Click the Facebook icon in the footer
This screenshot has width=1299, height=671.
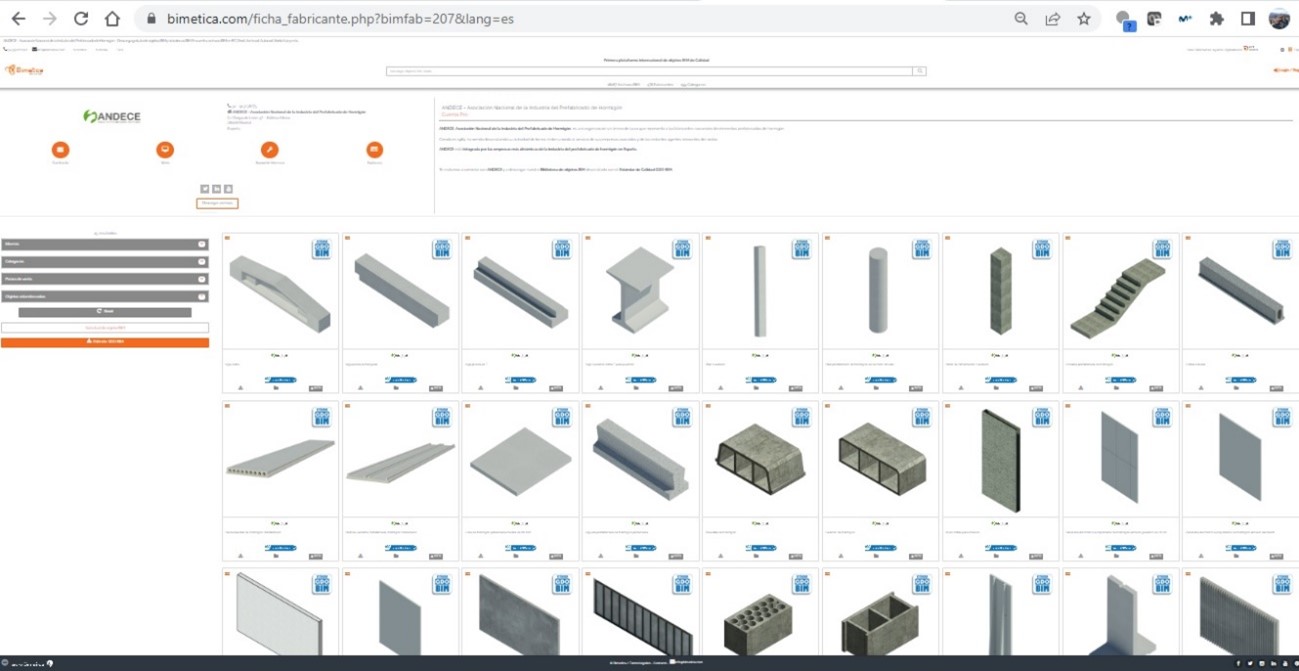1240,663
